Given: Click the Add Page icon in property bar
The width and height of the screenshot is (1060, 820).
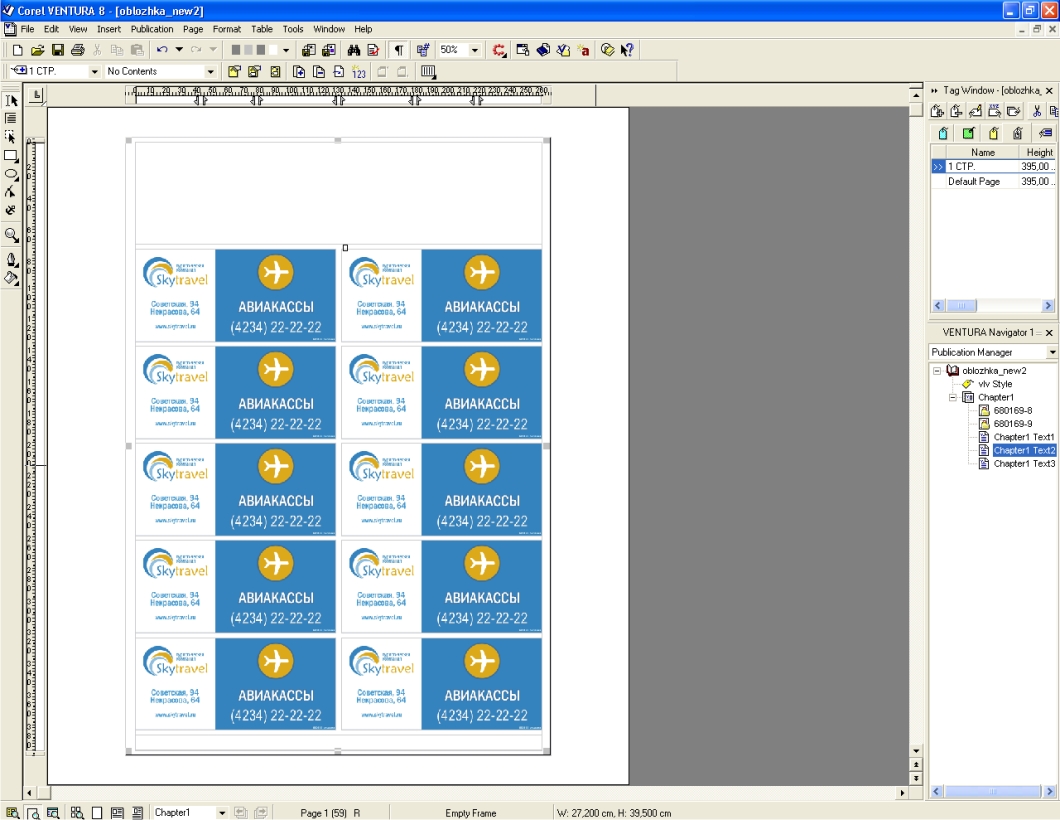Looking at the screenshot, I should pyautogui.click(x=299, y=72).
